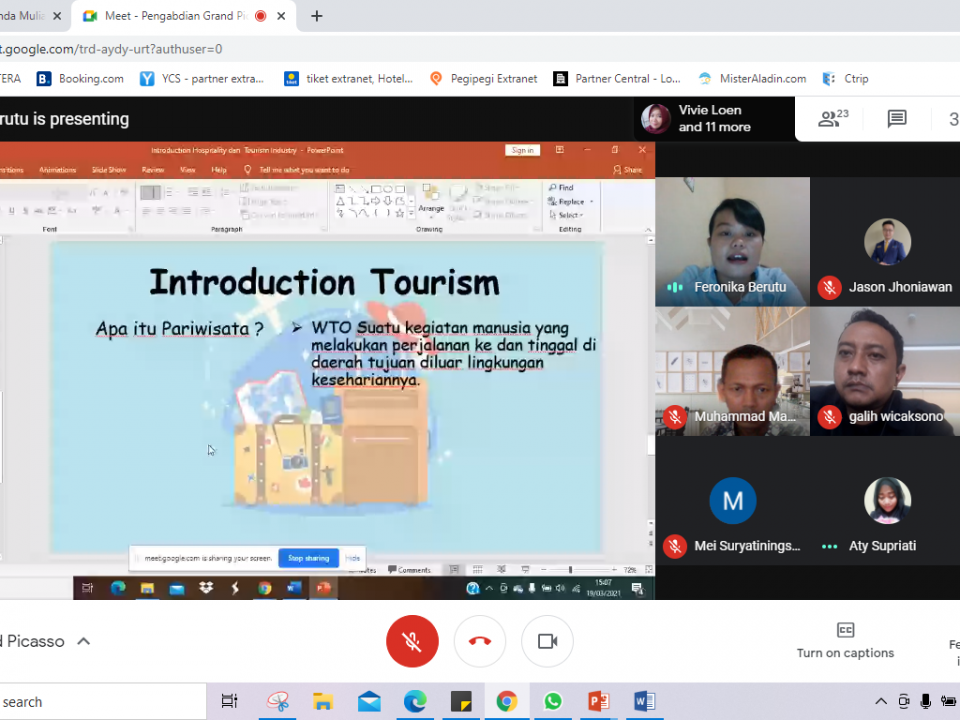This screenshot has height=720, width=960.
Task: Select Feronika Berutu's video tile
Action: (x=732, y=242)
